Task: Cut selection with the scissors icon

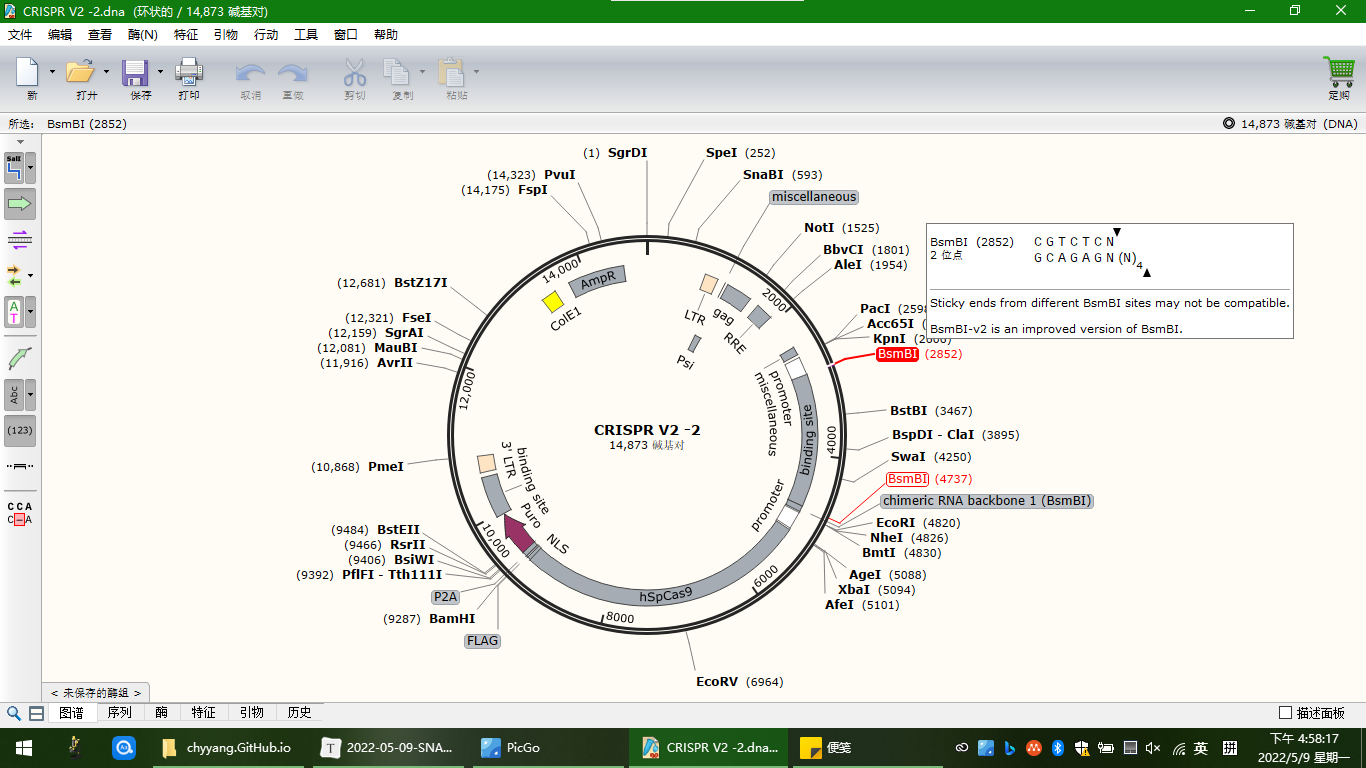Action: tap(355, 72)
